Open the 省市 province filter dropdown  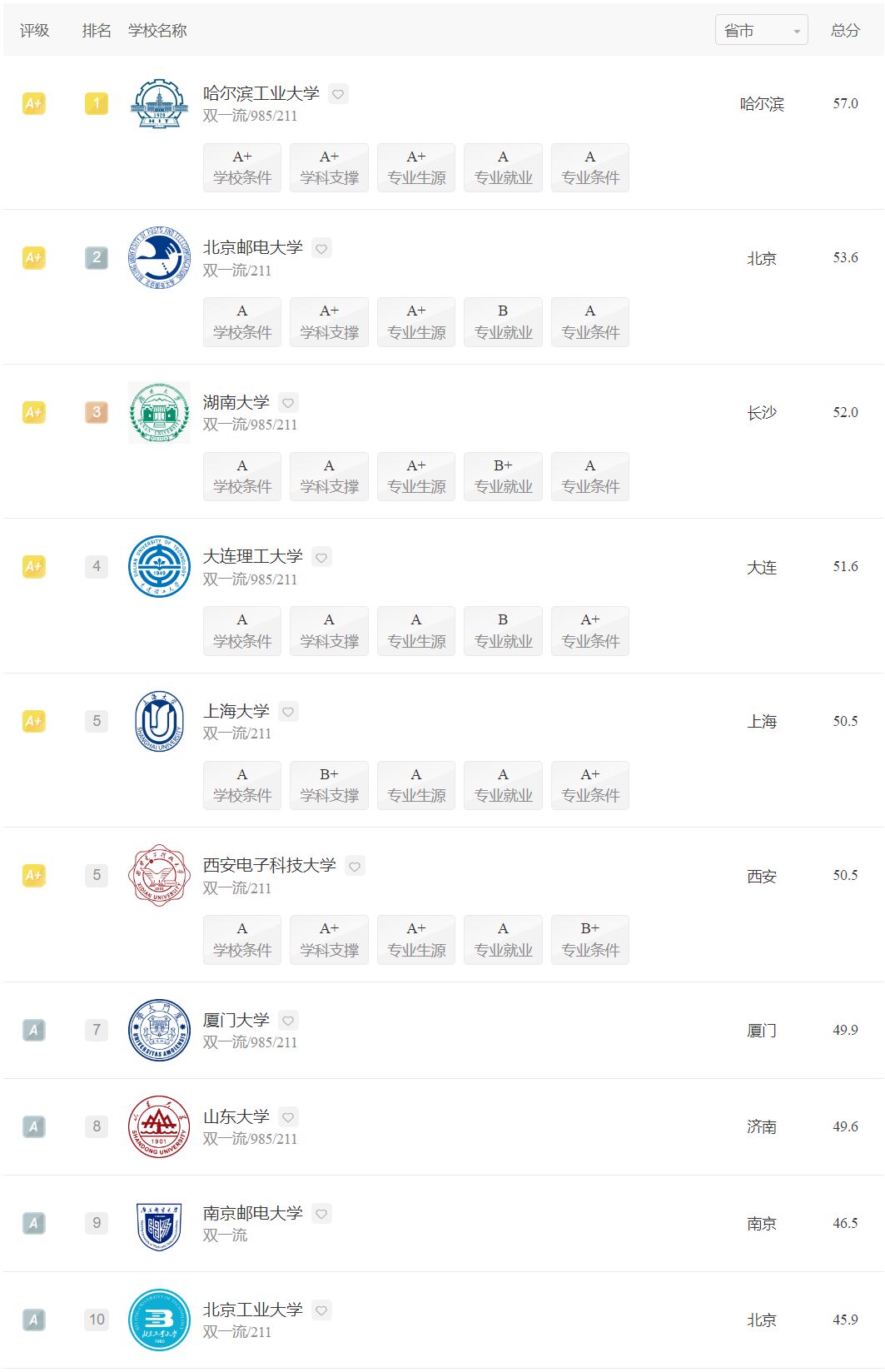[761, 30]
